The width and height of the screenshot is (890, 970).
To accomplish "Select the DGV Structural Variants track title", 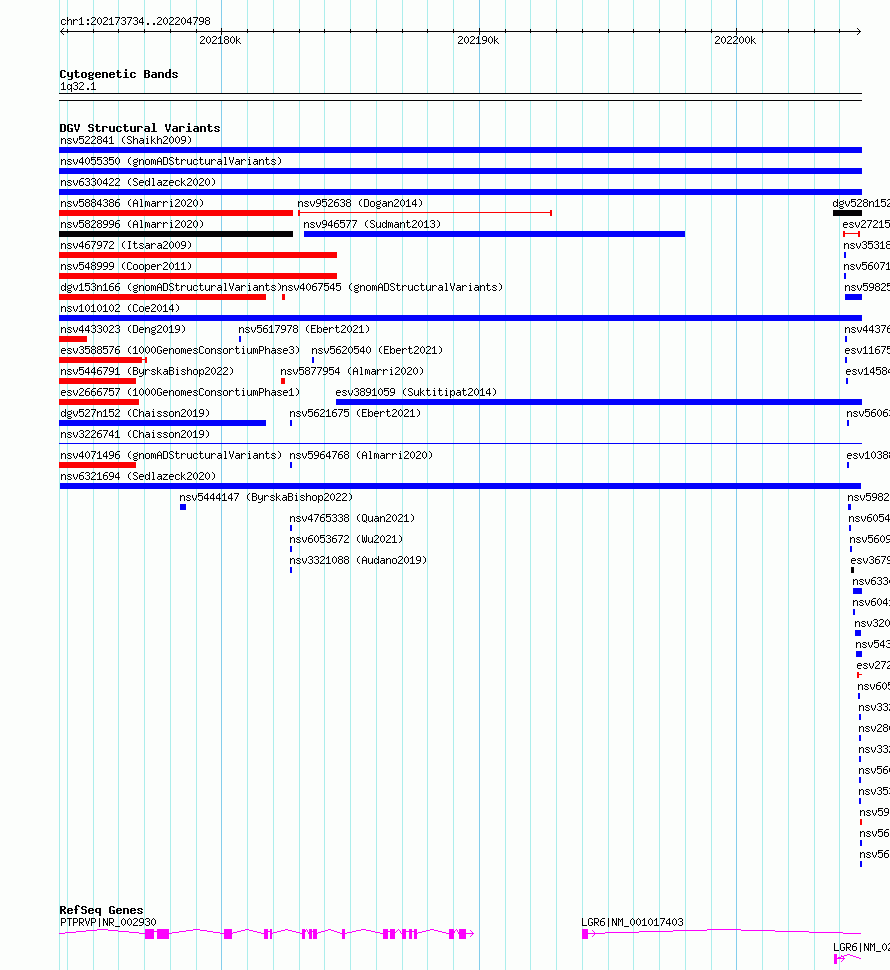I will [x=140, y=128].
